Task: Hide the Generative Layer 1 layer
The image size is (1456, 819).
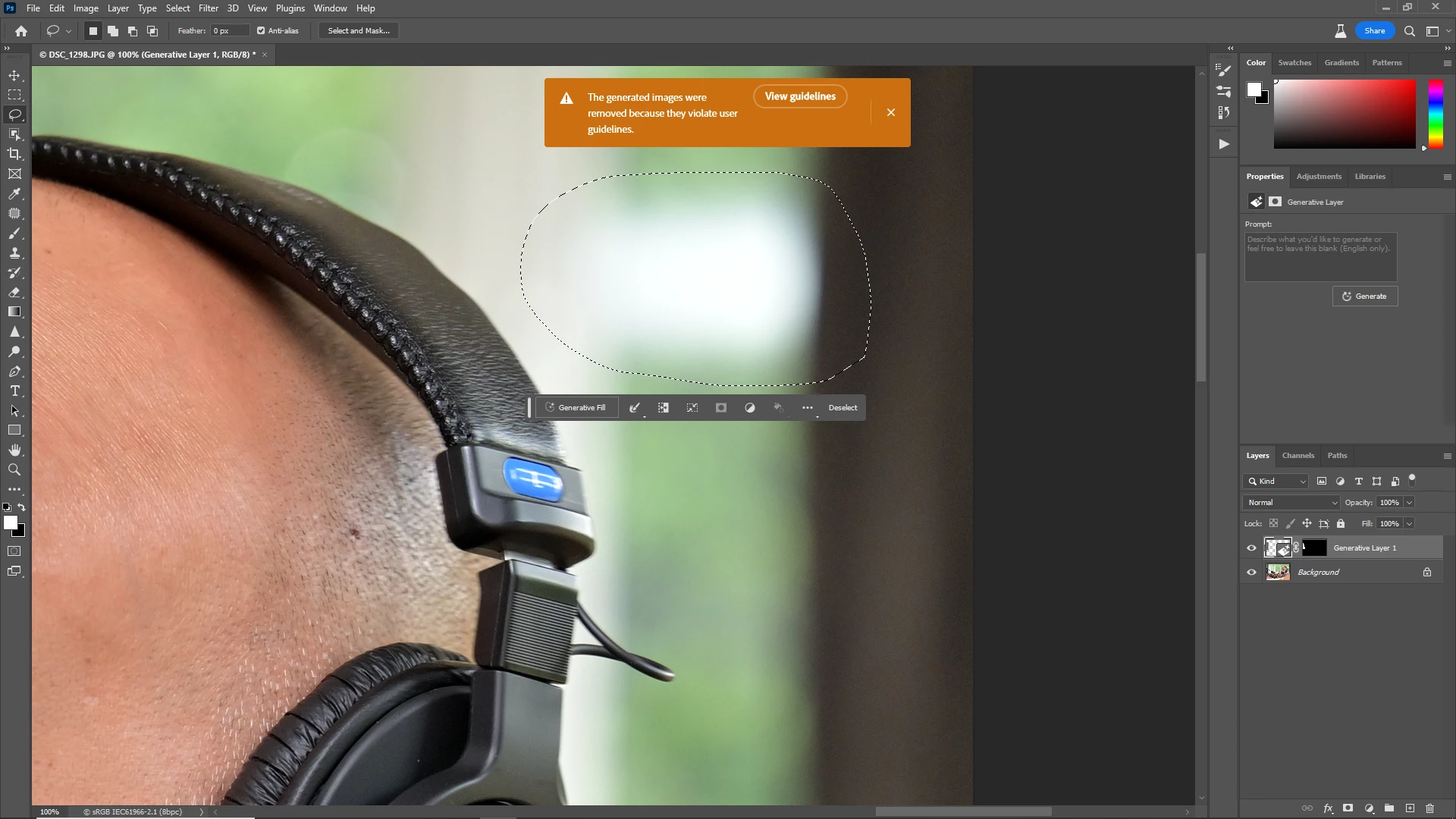Action: 1252,548
